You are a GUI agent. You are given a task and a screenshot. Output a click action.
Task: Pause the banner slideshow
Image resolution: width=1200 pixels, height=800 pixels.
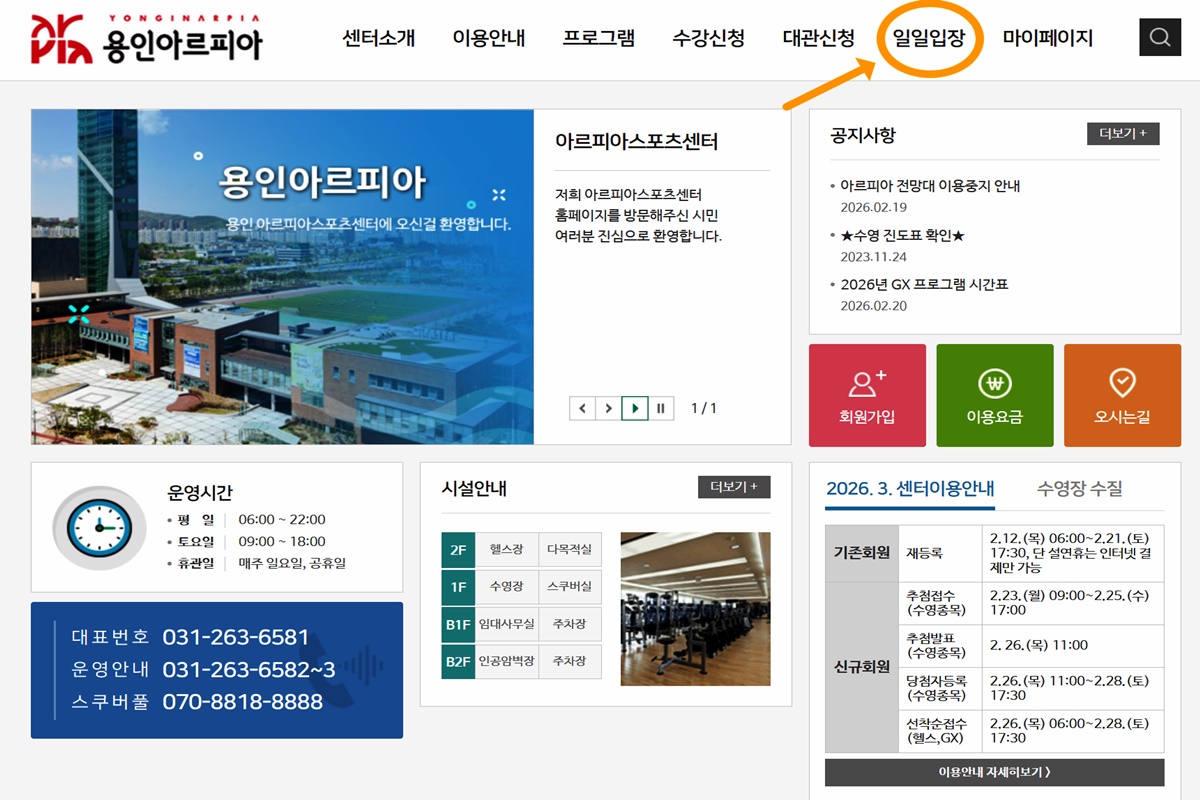[661, 408]
